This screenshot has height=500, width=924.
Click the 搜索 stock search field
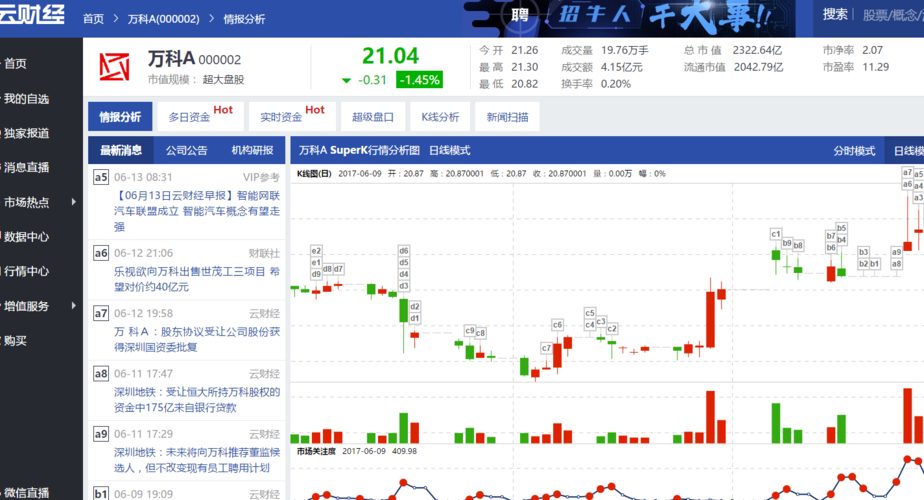893,15
